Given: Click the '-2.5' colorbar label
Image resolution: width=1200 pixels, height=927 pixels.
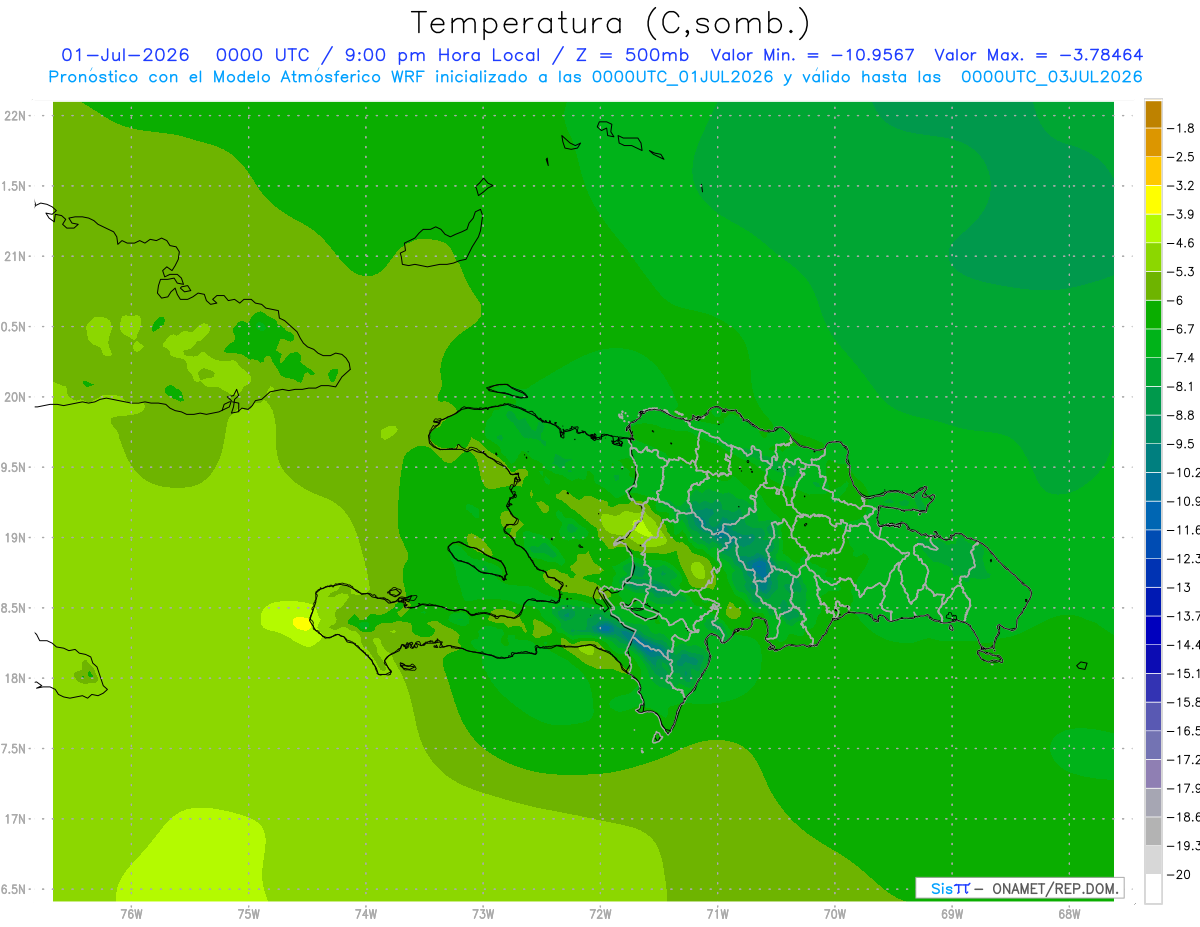Looking at the screenshot, I should (x=1183, y=157).
